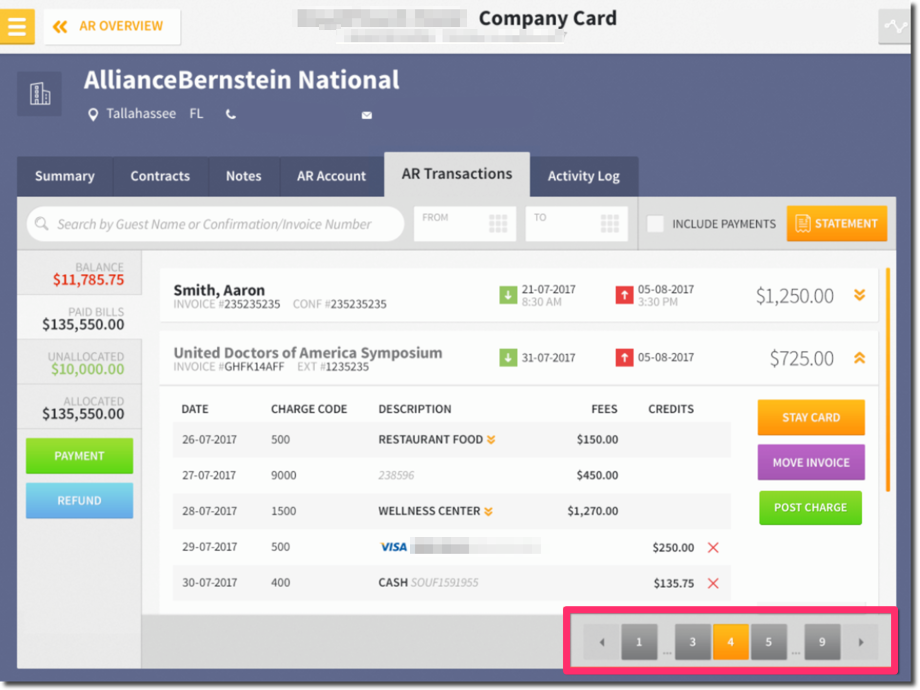Jump to page 1

pyautogui.click(x=639, y=642)
